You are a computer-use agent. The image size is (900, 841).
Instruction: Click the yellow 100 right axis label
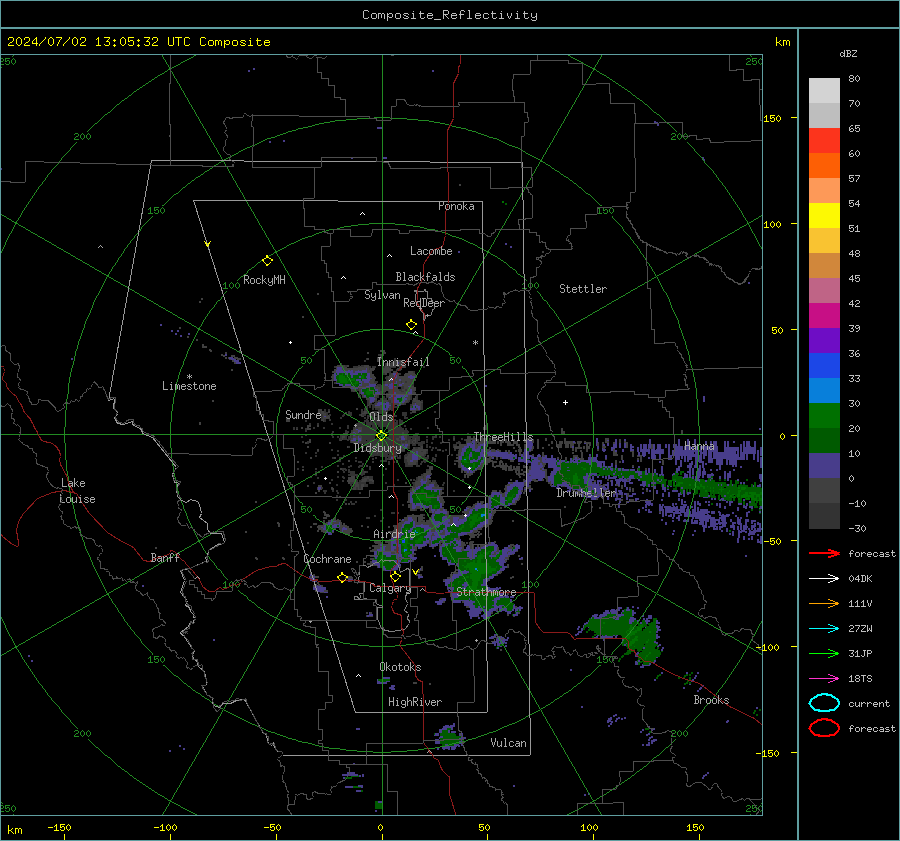point(772,224)
